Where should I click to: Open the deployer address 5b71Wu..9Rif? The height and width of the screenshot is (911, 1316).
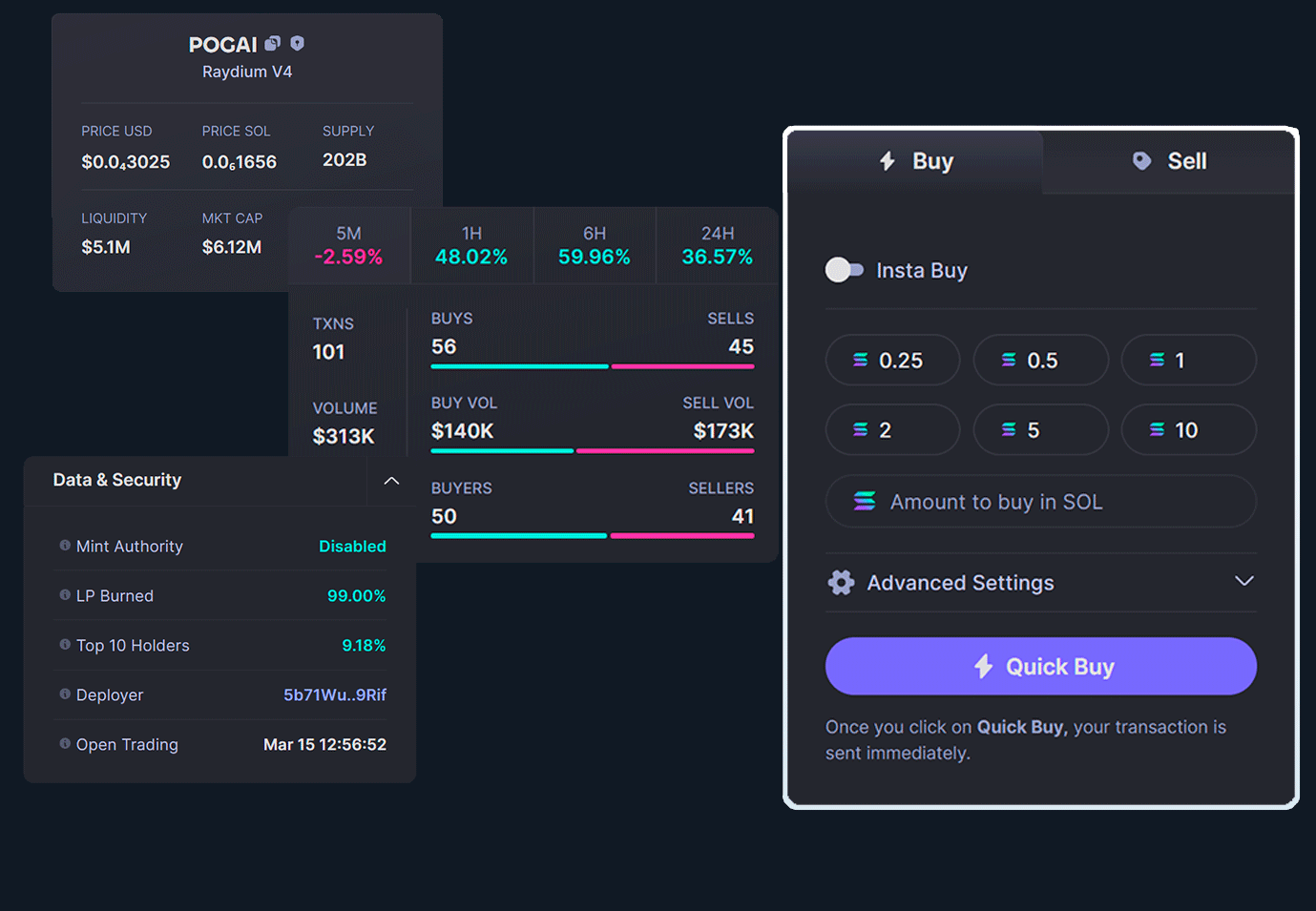coord(334,695)
